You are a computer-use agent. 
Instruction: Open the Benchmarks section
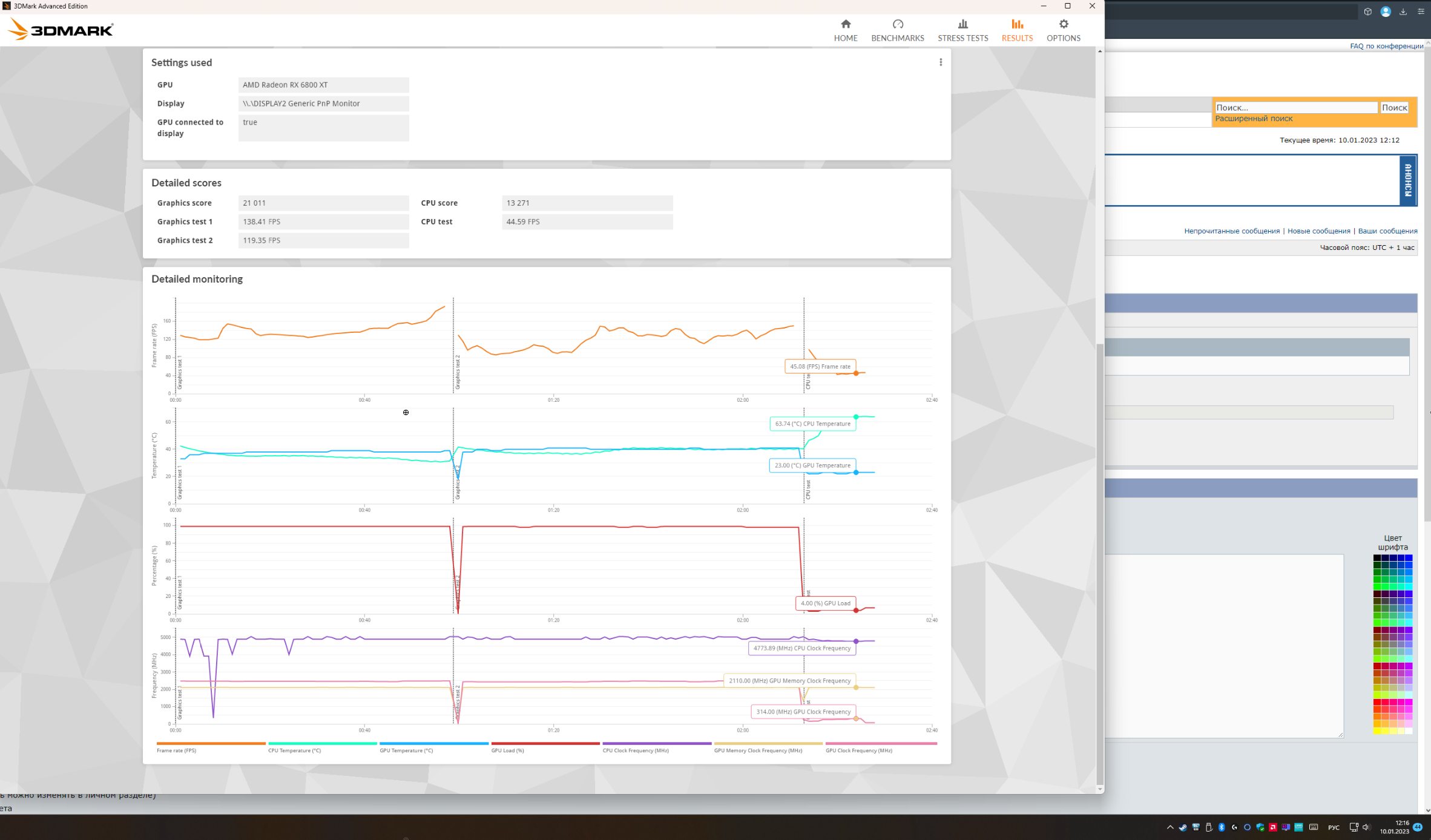coord(897,30)
